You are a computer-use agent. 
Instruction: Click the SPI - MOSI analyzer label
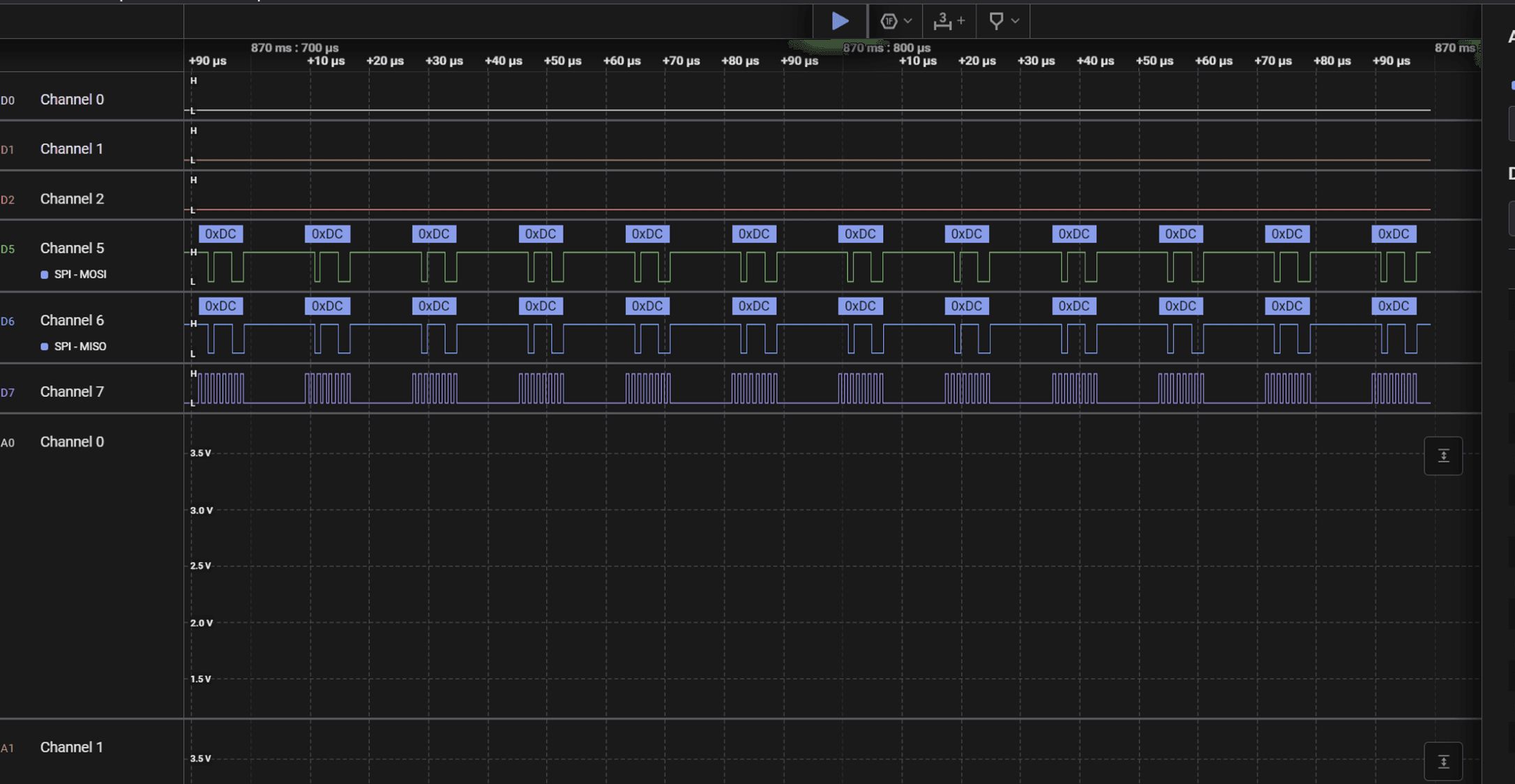point(80,275)
